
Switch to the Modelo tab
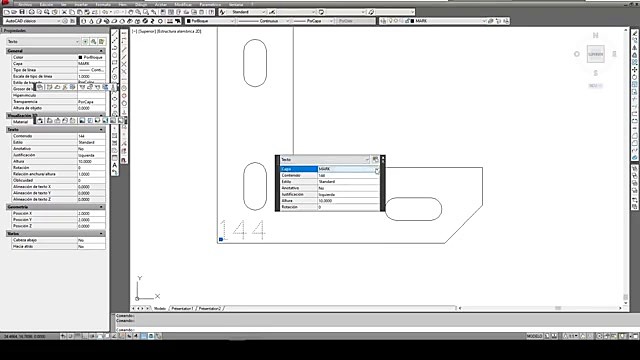(x=160, y=309)
